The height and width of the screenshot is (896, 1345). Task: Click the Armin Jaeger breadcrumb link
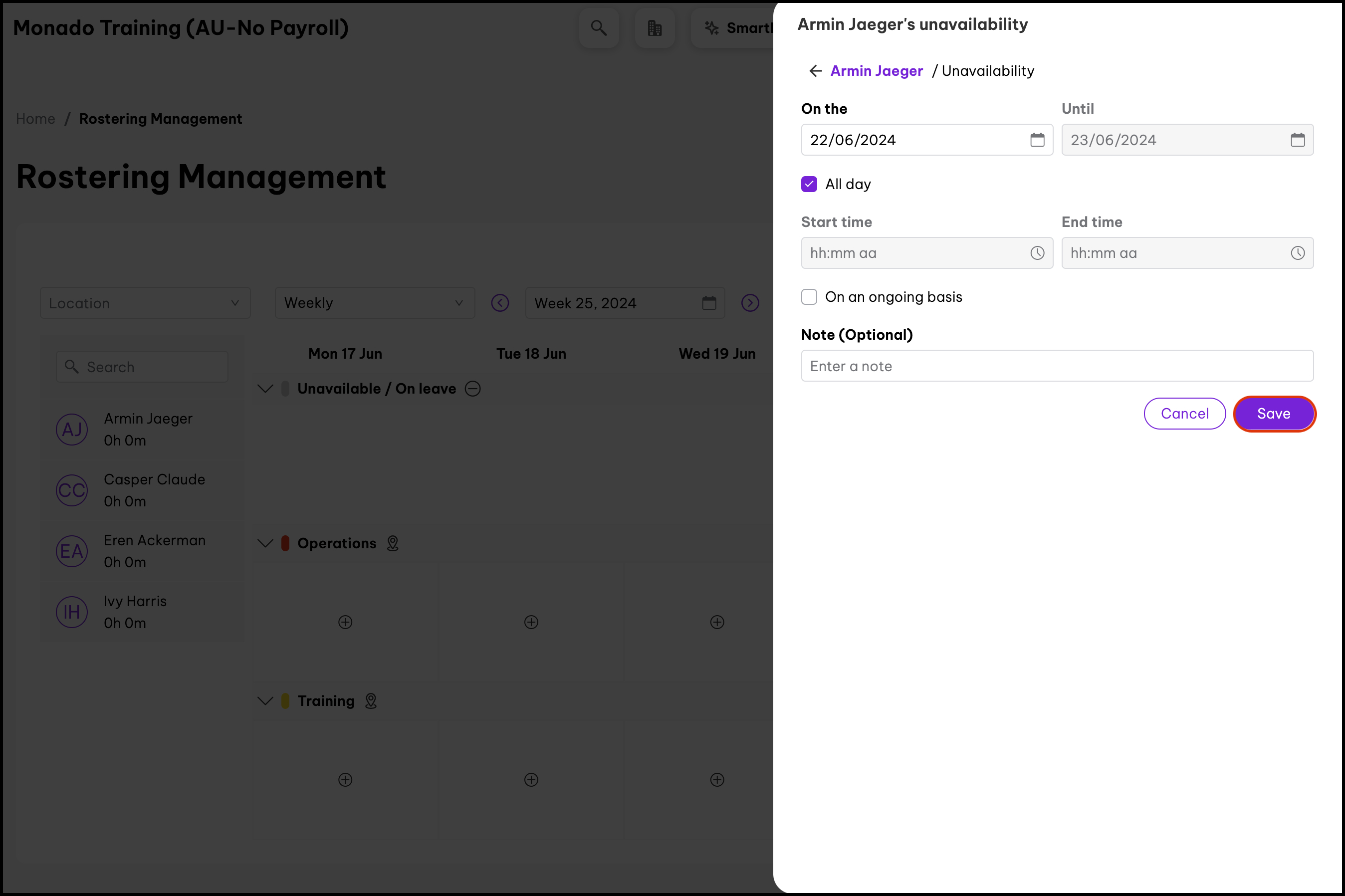(x=877, y=71)
